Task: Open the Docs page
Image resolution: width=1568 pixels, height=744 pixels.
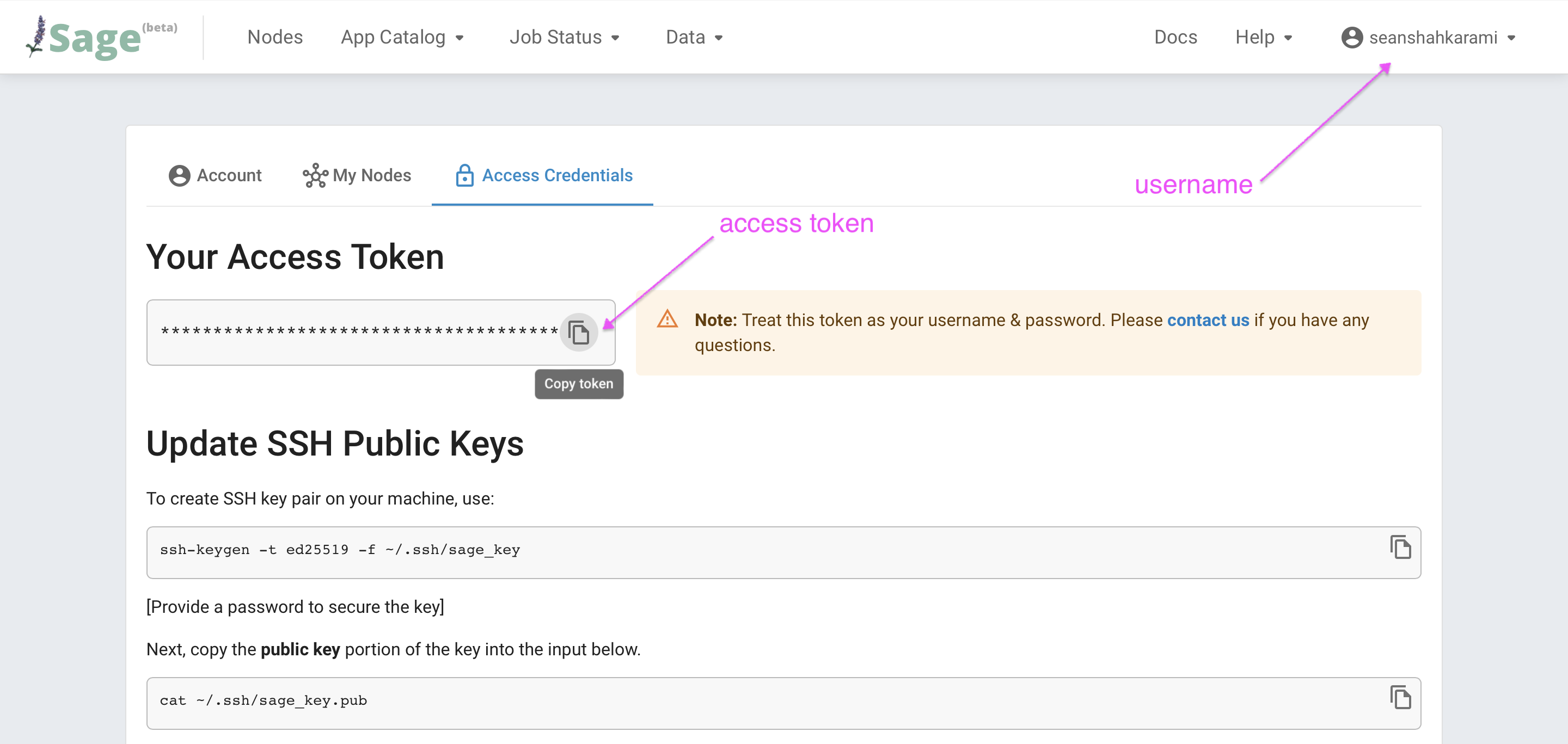Action: pyautogui.click(x=1175, y=37)
